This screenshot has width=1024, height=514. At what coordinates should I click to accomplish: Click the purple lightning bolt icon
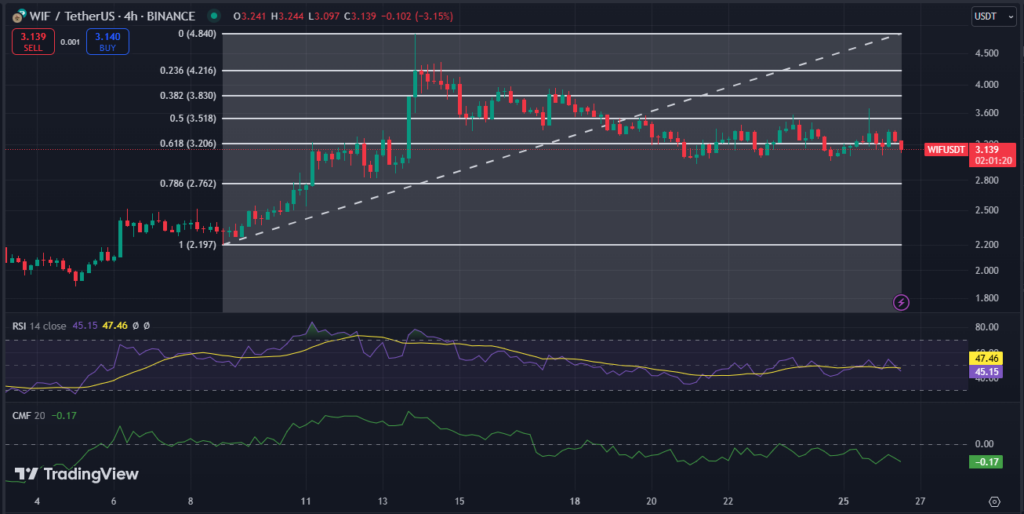click(901, 302)
